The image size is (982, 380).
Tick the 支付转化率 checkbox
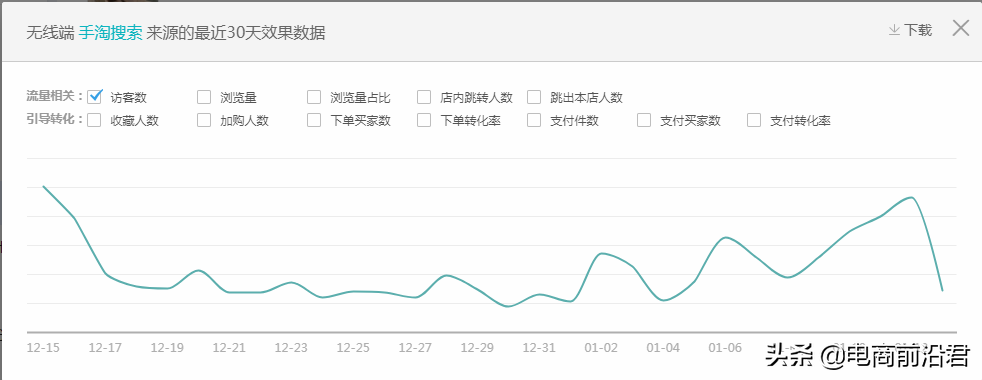click(x=754, y=120)
